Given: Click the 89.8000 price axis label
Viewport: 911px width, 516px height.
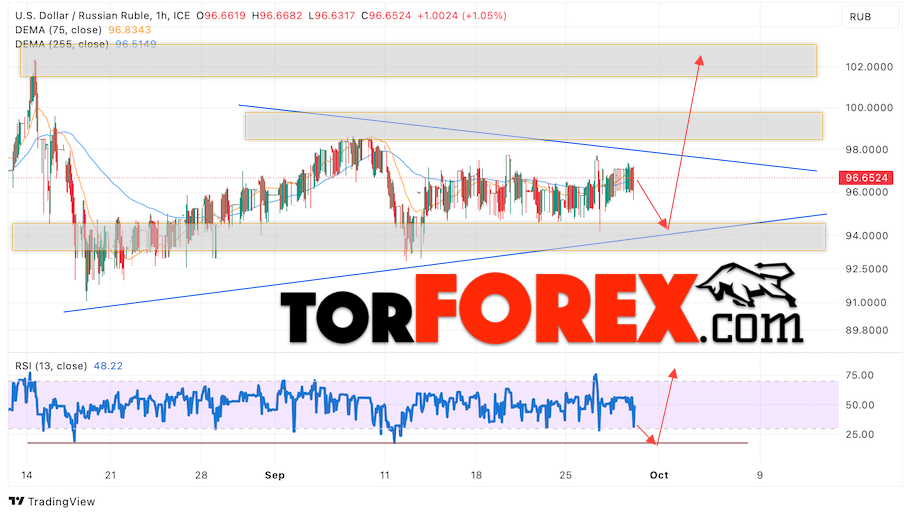Looking at the screenshot, I should pyautogui.click(x=866, y=330).
